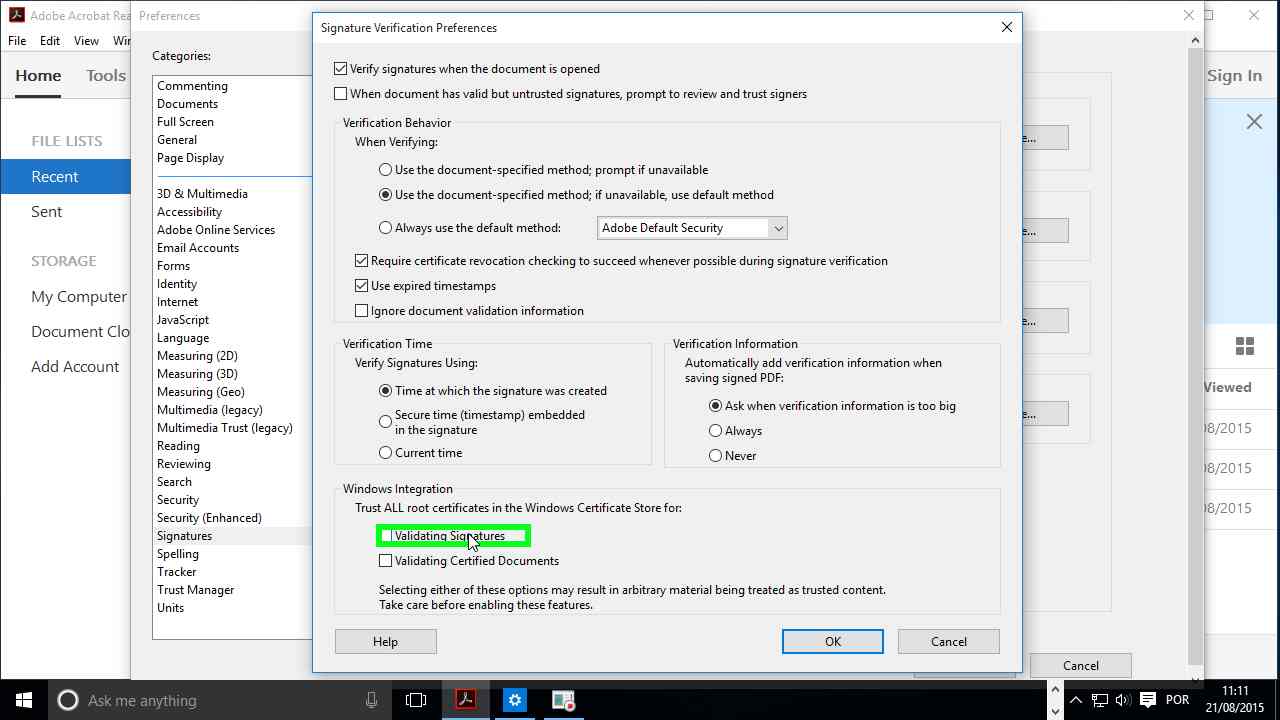Click the Cortana search circle icon

click(x=68, y=700)
